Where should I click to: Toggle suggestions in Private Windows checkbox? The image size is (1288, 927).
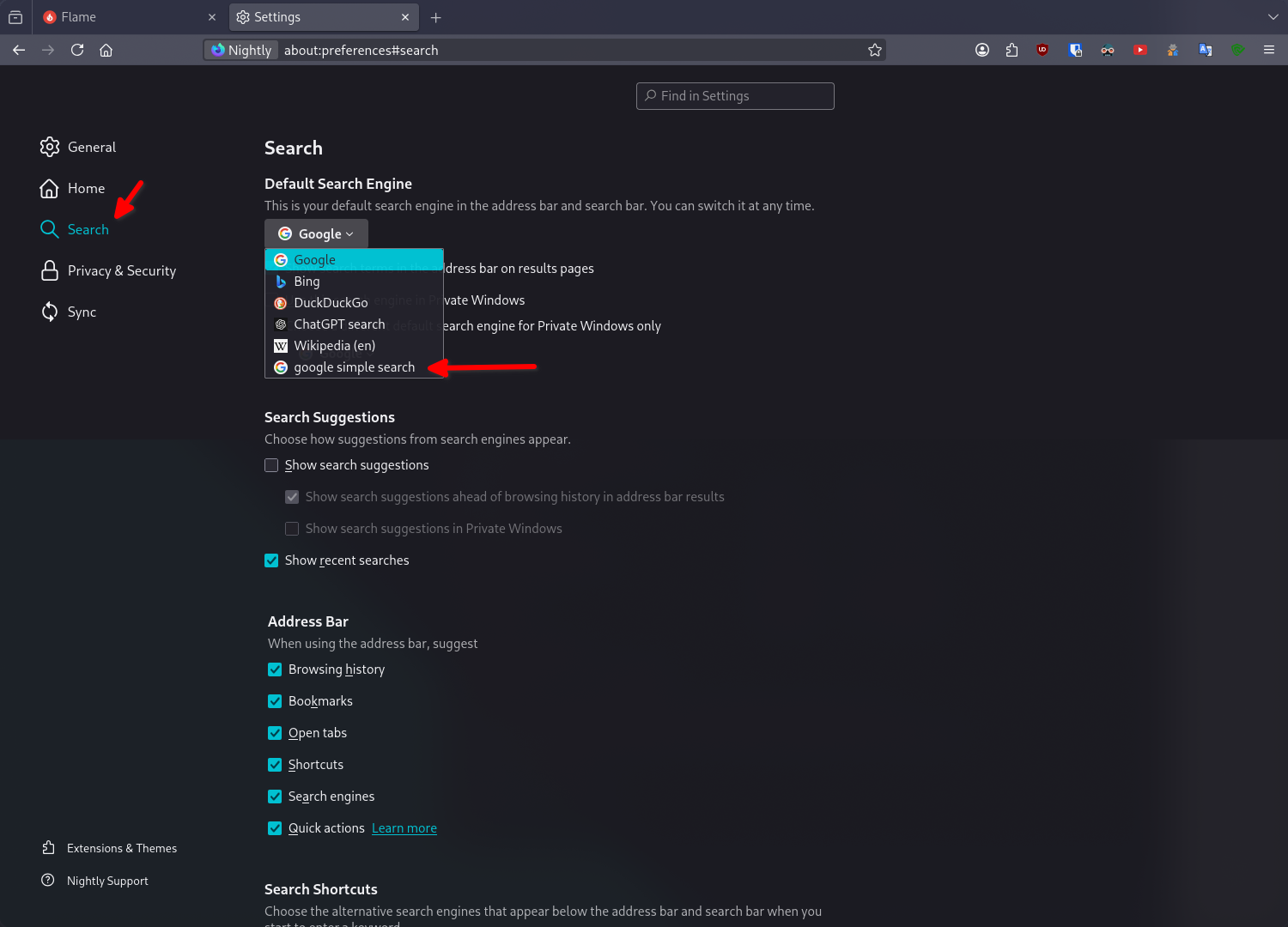(292, 529)
